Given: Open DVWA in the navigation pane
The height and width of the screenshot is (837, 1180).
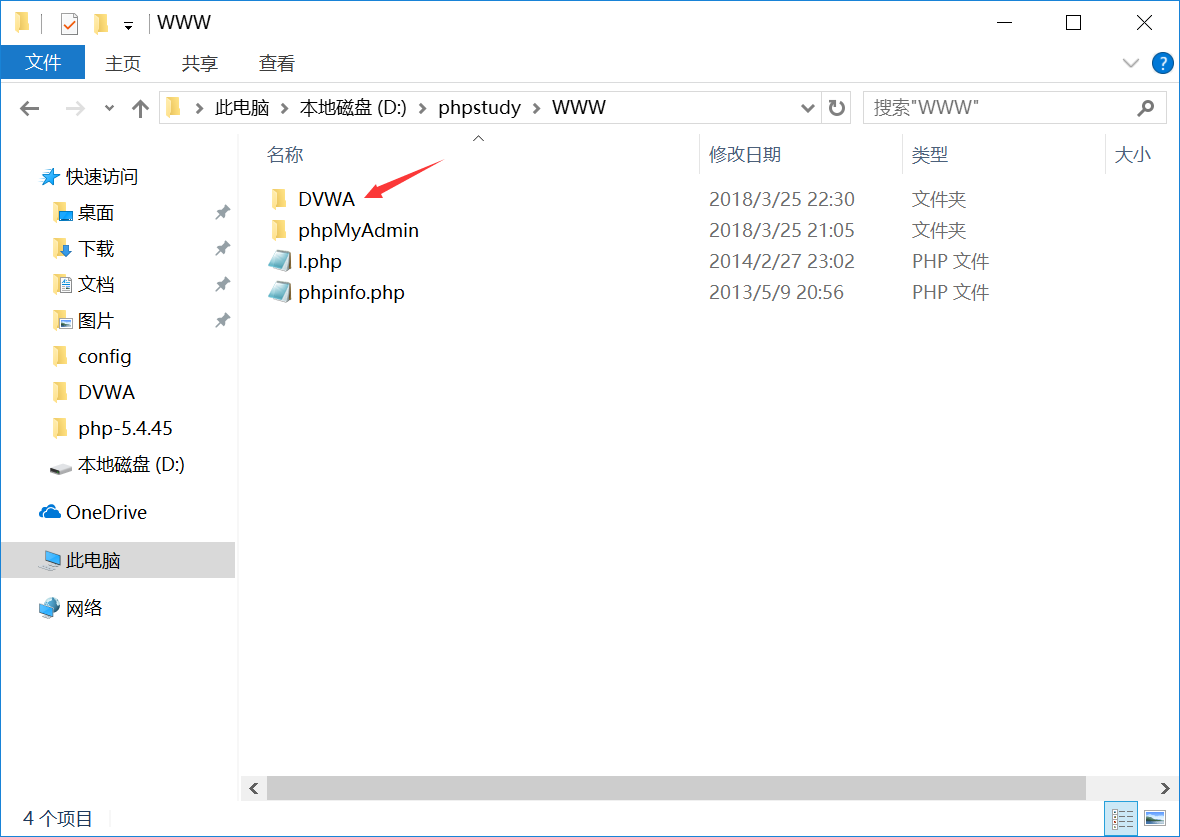Looking at the screenshot, I should (106, 392).
